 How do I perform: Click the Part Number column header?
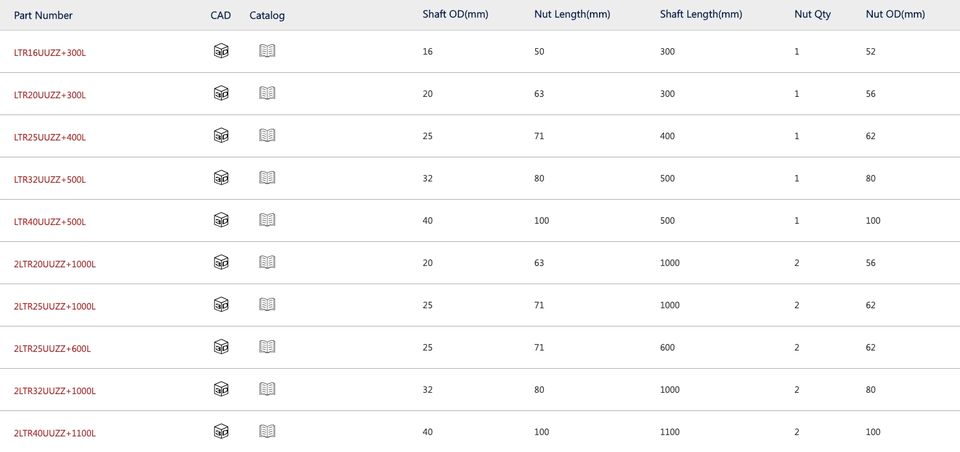43,15
